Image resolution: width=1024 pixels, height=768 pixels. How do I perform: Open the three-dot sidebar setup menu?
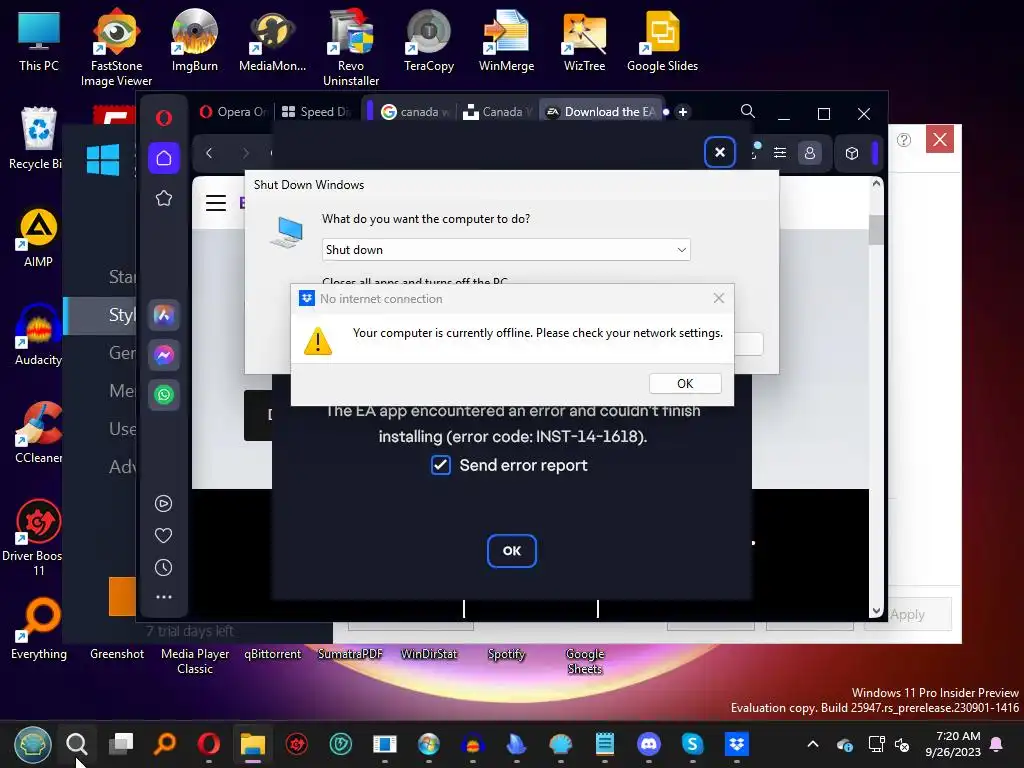[x=163, y=597]
